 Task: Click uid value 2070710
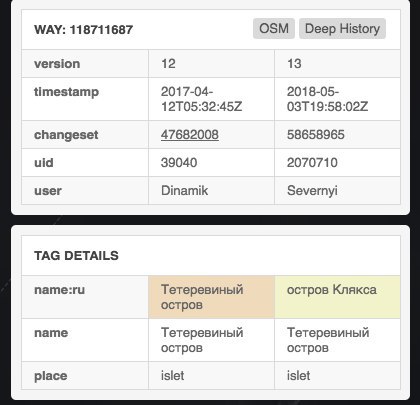312,163
